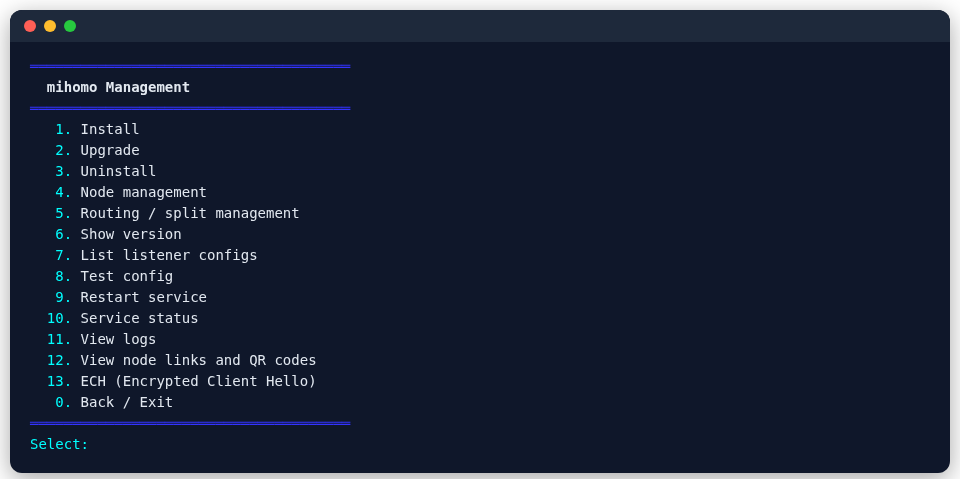Click the yellow minimize window button
Viewport: 960px width, 479px height.
pos(50,26)
